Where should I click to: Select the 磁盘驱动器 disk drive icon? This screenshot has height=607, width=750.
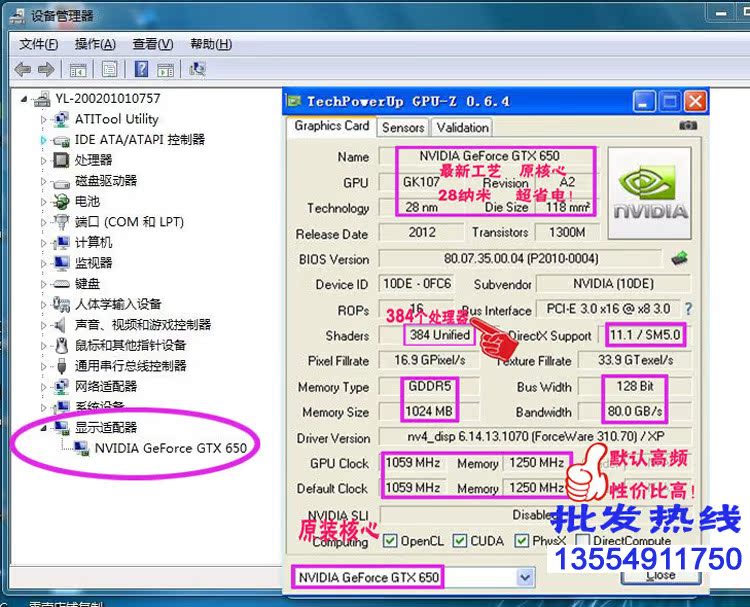pyautogui.click(x=61, y=182)
